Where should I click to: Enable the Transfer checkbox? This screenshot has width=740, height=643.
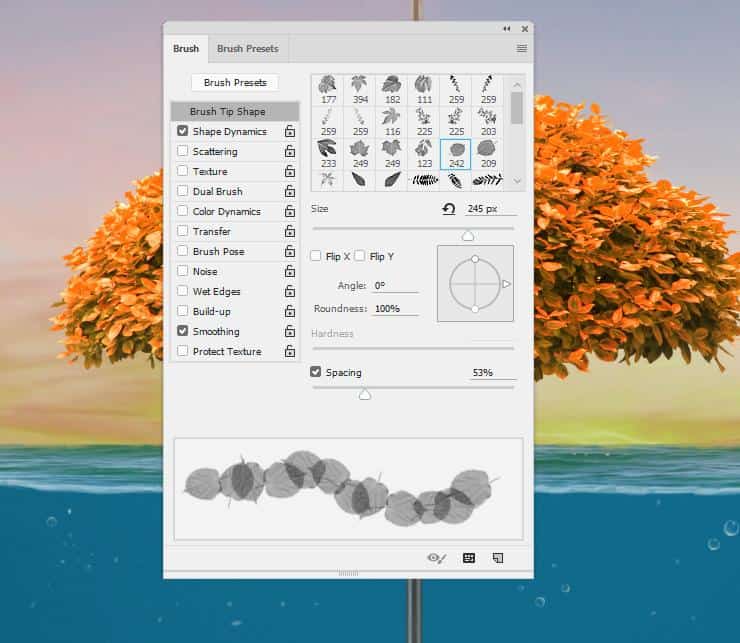click(x=183, y=231)
